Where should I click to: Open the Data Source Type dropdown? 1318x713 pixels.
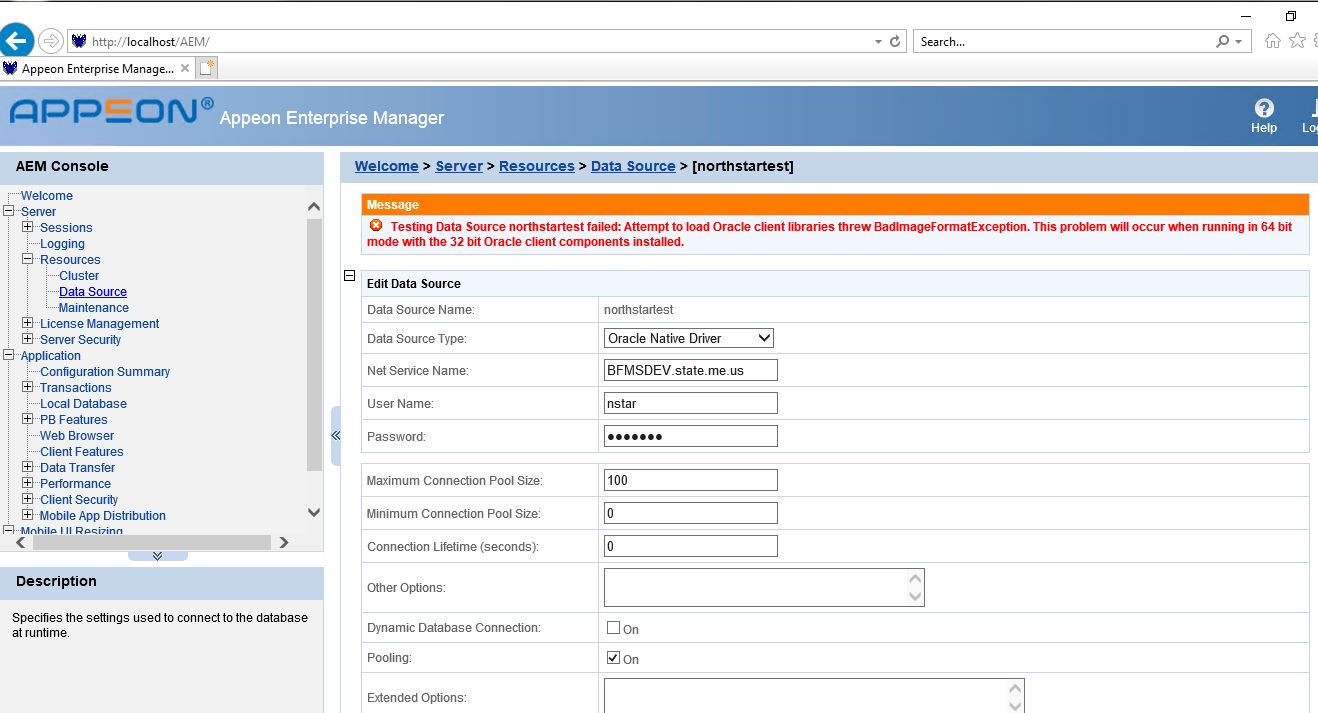[689, 339]
